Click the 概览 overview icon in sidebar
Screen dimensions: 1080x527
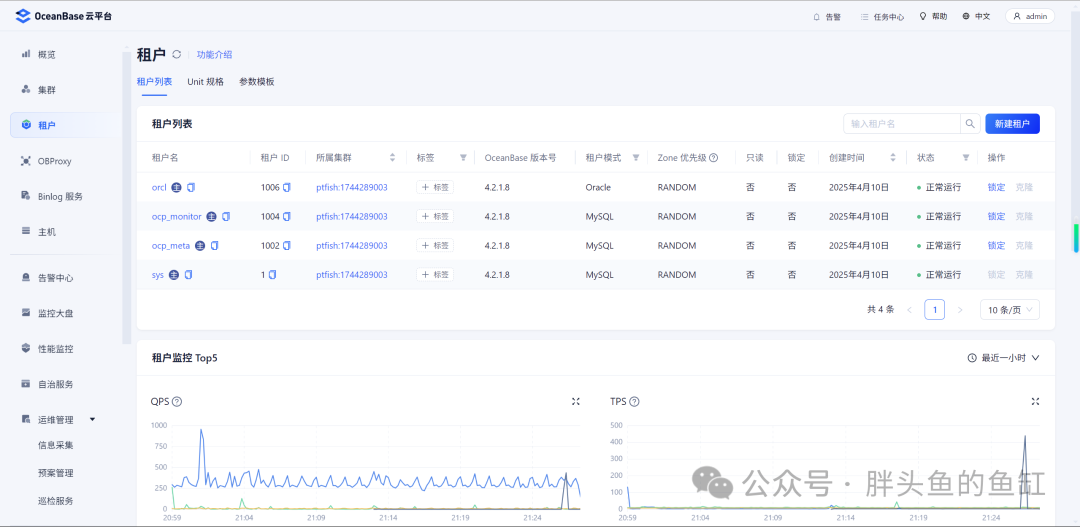(26, 54)
